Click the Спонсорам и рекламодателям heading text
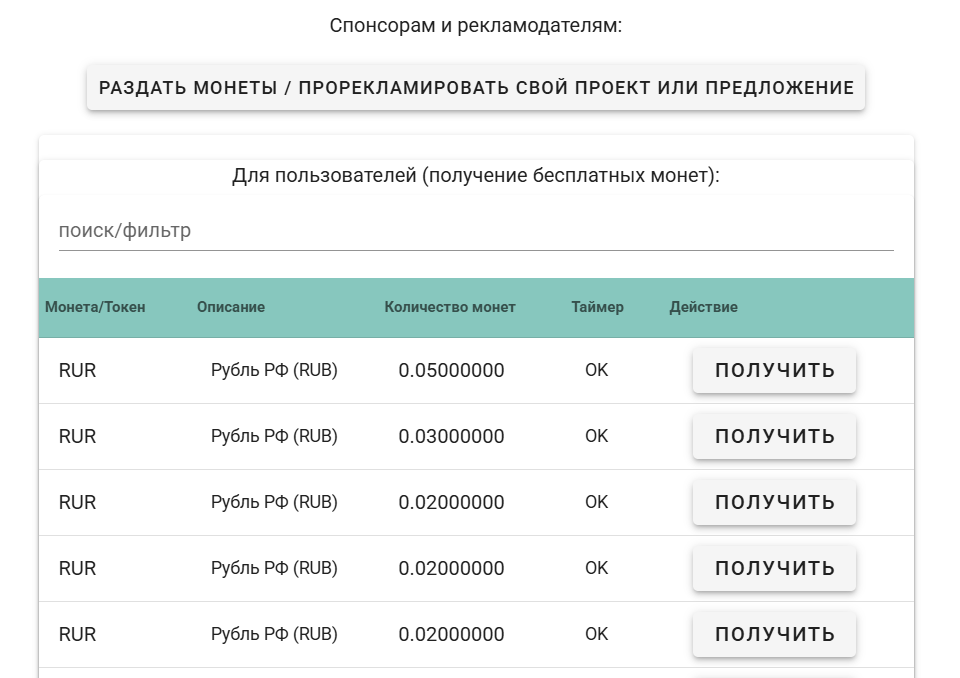The width and height of the screenshot is (960, 678). [476, 26]
